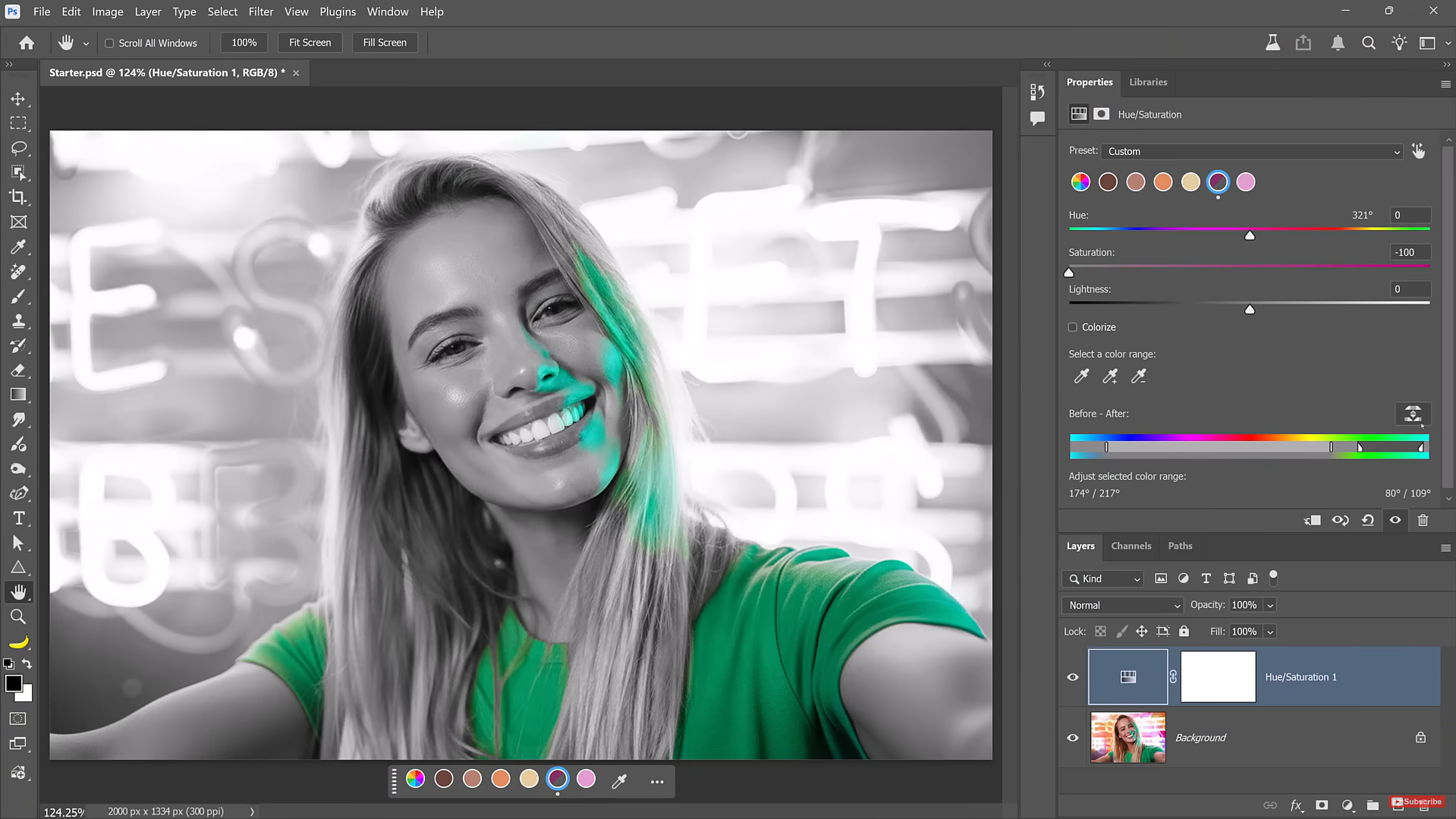
Task: Open the Add layer mask icon
Action: [1322, 805]
